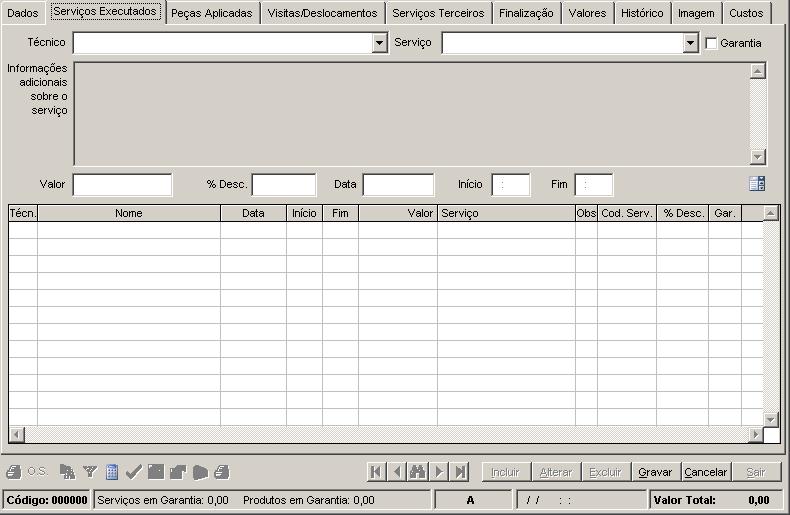Screen dimensions: 790x515
Task: Click the grid horizontal scrollbar left arrow
Action: click(17, 434)
